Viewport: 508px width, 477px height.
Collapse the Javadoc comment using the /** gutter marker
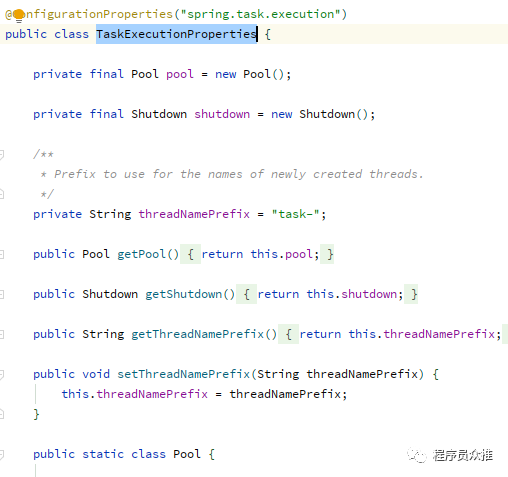click(2, 154)
